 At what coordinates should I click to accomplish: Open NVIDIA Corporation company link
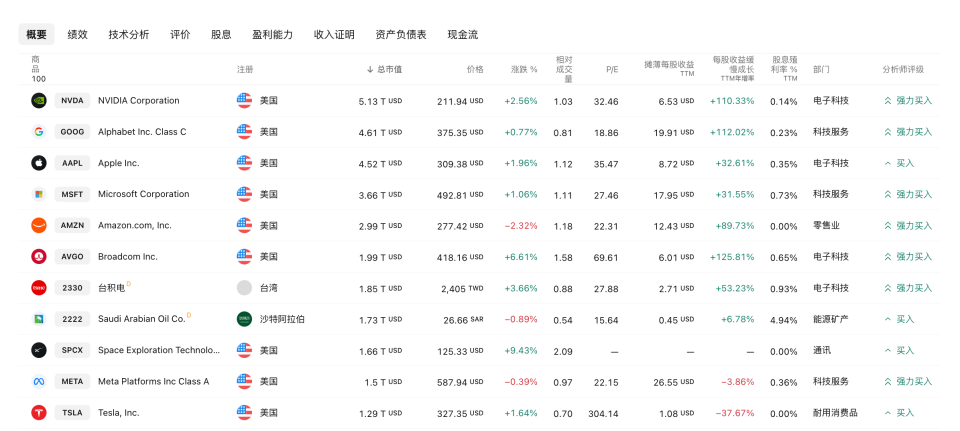pos(139,100)
